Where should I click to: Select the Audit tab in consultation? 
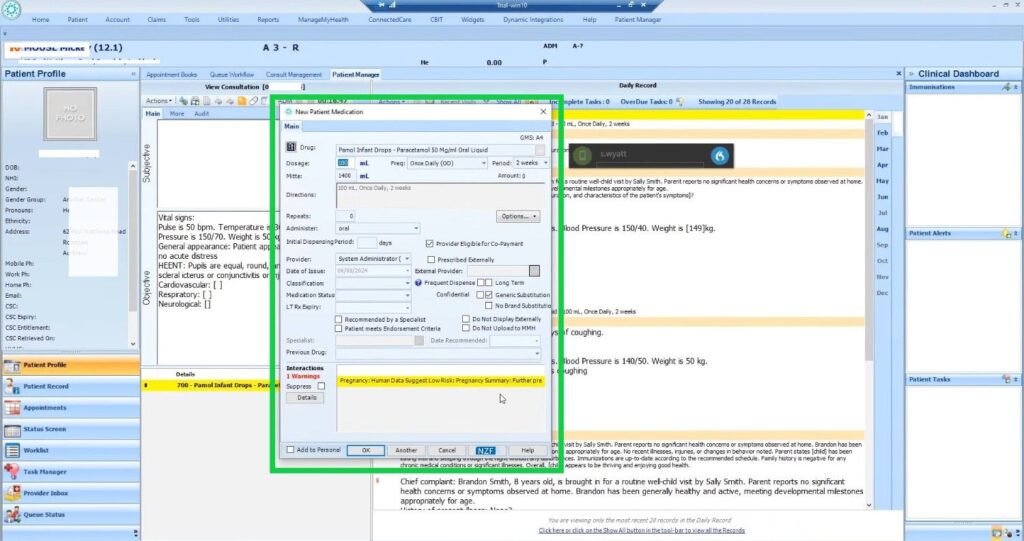pyautogui.click(x=202, y=114)
